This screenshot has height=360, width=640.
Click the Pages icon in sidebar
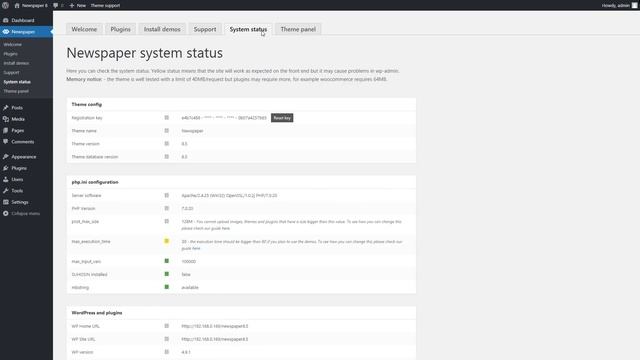click(6, 131)
